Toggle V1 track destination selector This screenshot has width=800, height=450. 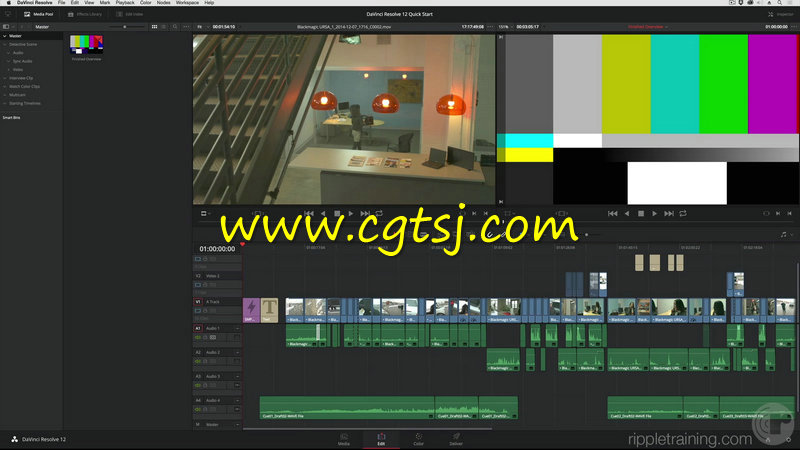click(198, 302)
